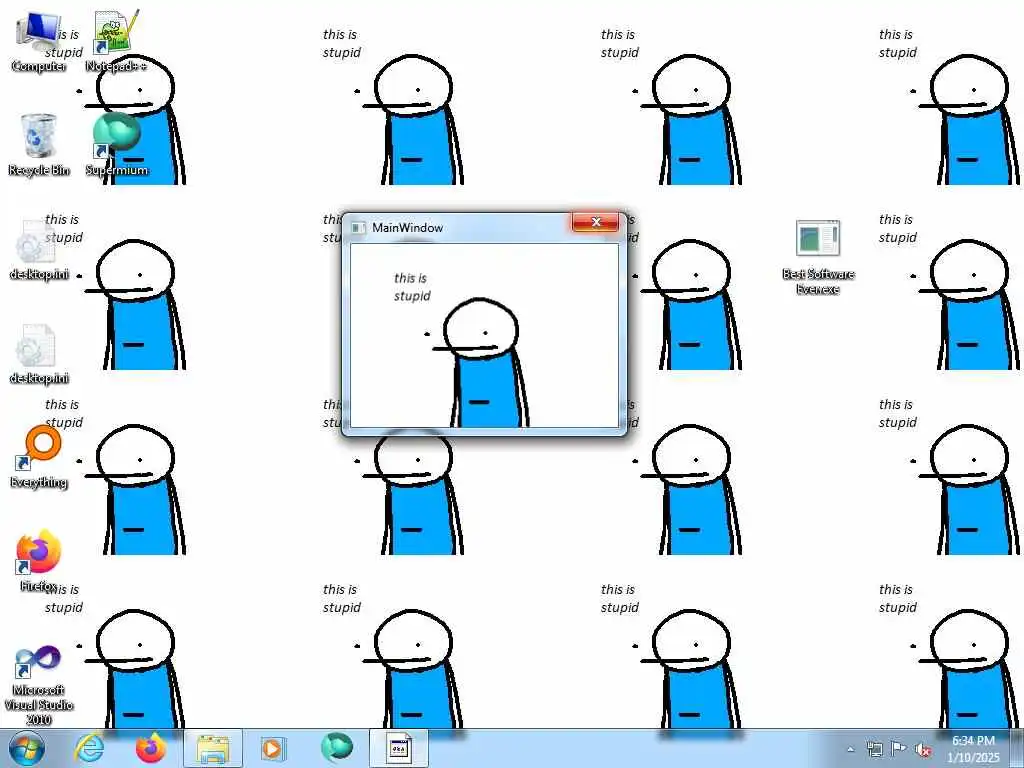Select the Computer desktop icon
Viewport: 1024px width, 768px height.
pyautogui.click(x=39, y=42)
